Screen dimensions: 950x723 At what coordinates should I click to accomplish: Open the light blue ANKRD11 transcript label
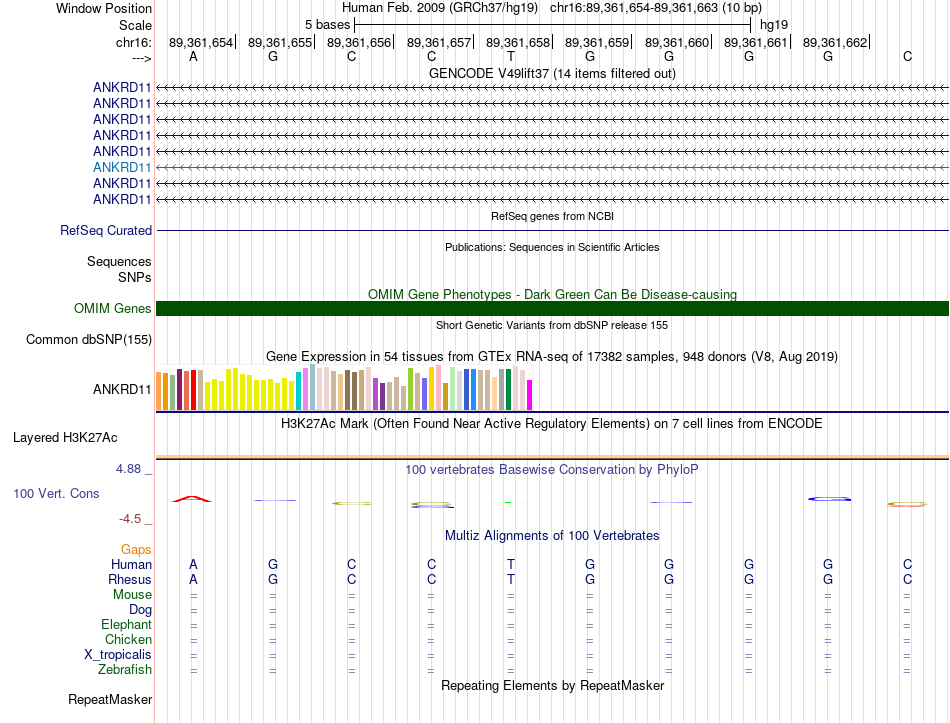tap(122, 167)
